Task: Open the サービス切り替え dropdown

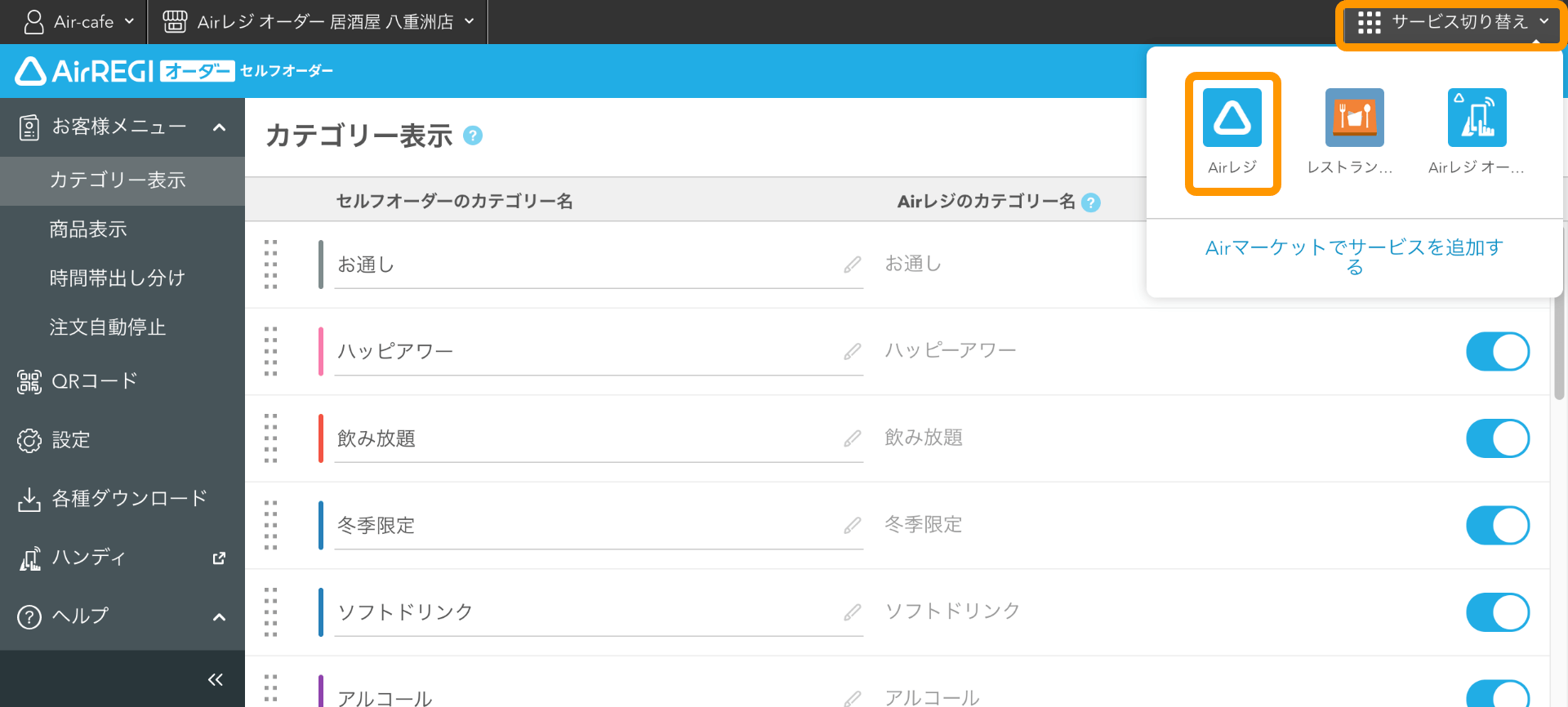Action: point(1452,23)
